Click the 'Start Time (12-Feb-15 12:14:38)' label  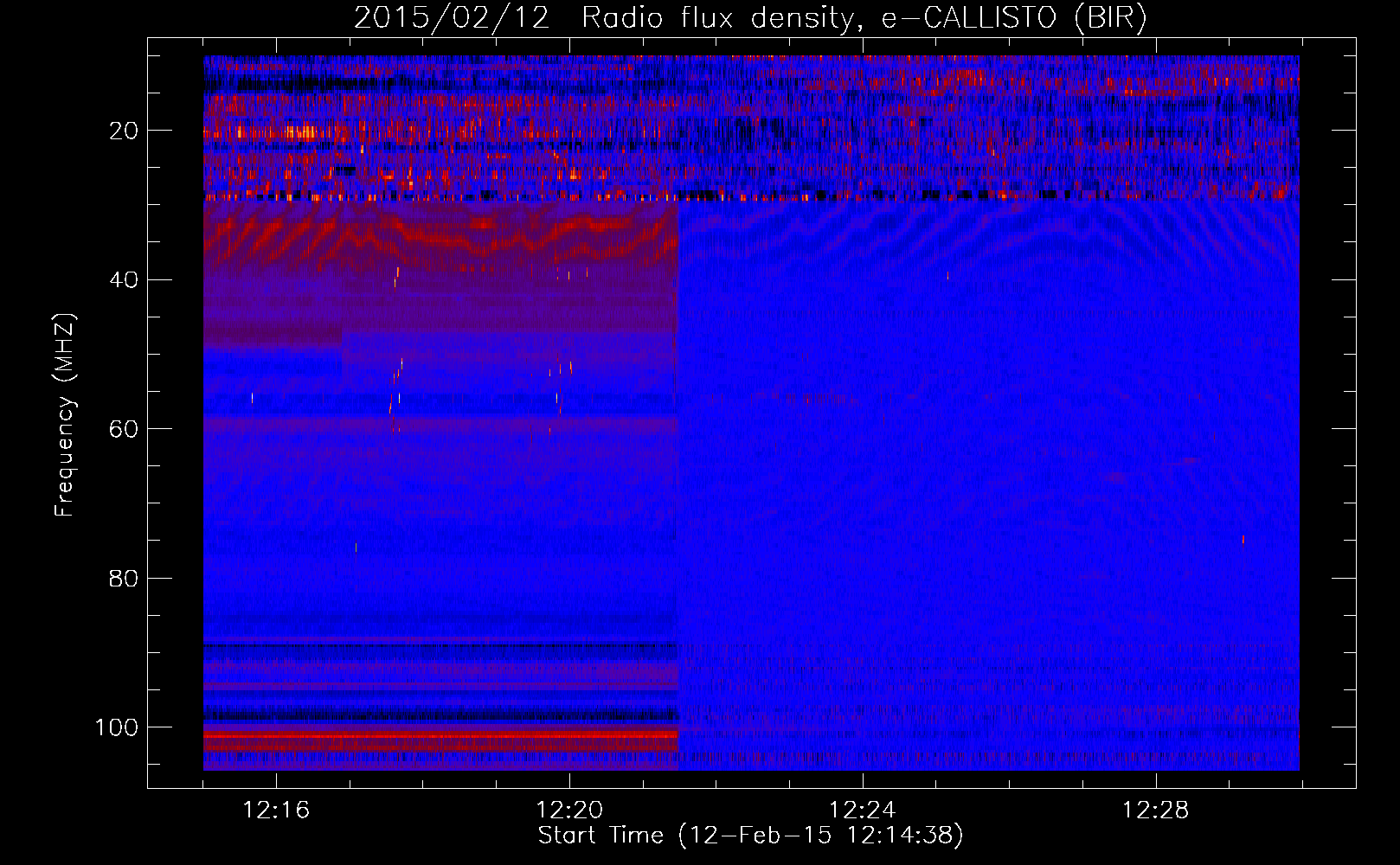coord(750,836)
